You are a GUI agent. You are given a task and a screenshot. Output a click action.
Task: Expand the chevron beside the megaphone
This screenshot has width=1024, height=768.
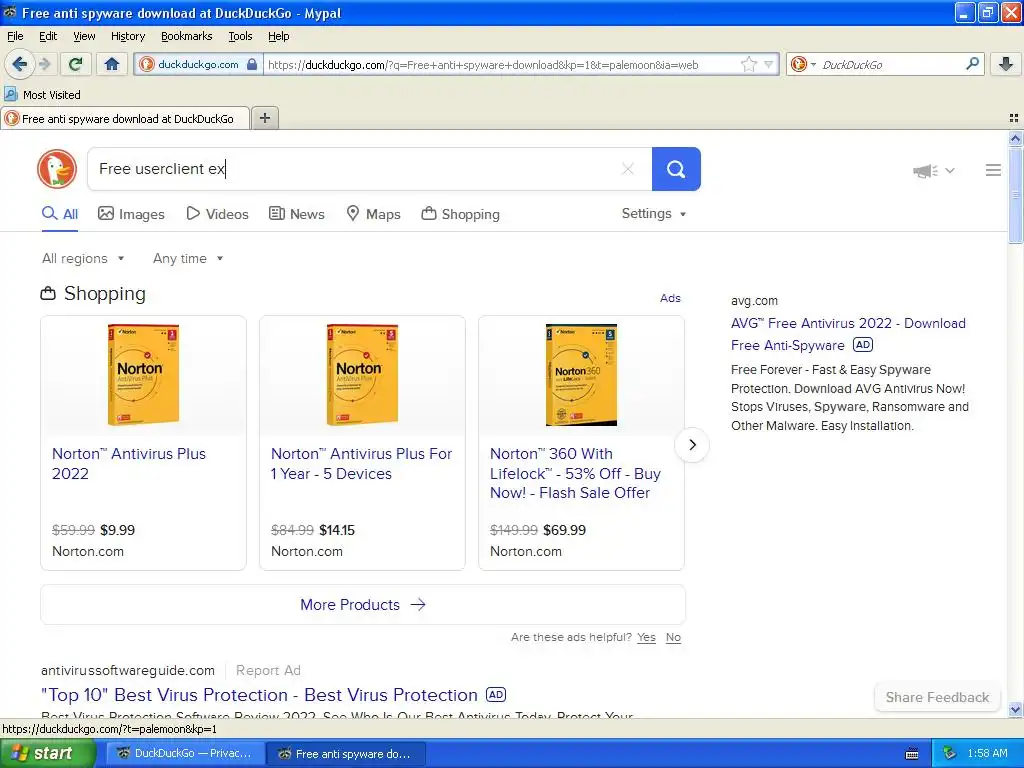click(x=950, y=170)
